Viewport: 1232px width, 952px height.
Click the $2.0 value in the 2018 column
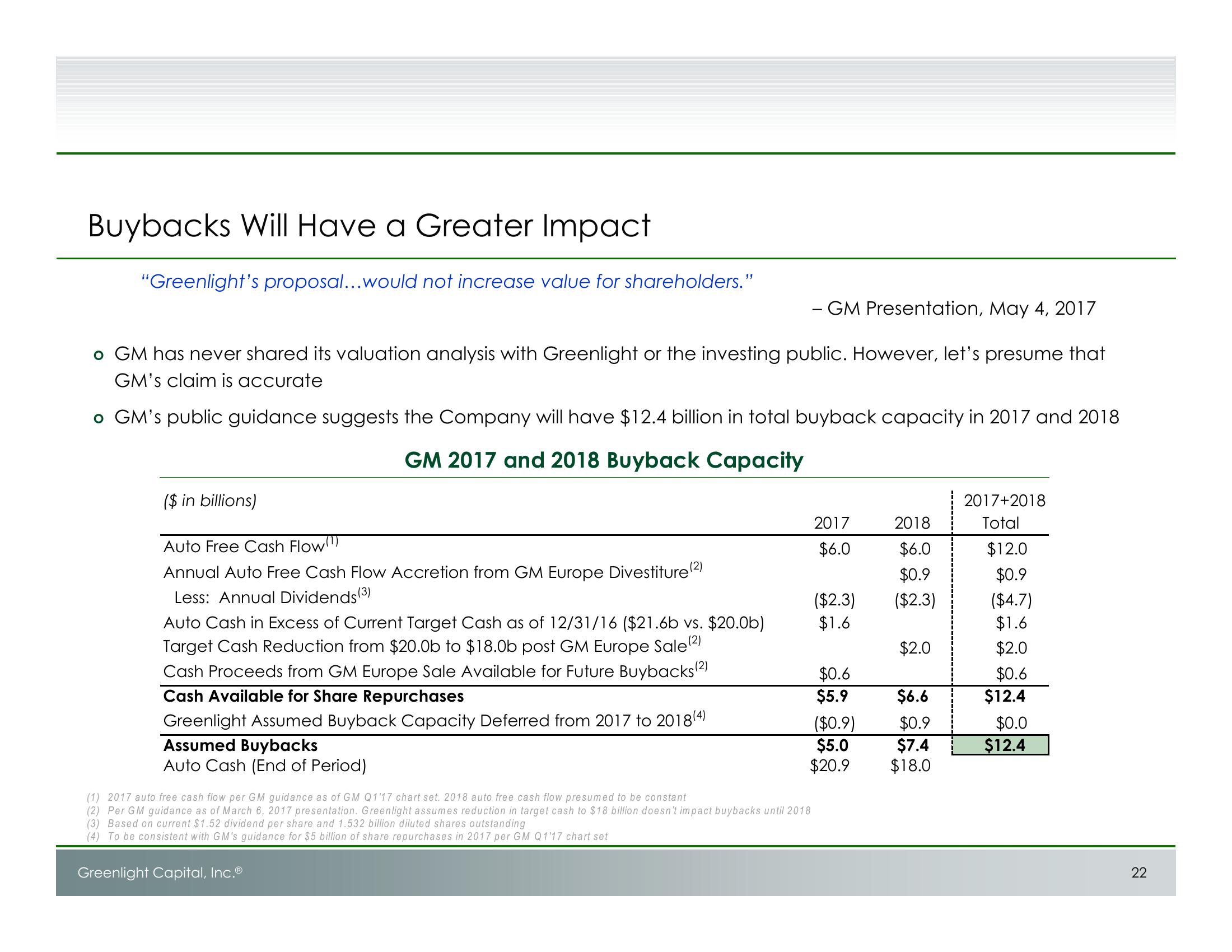coord(914,648)
